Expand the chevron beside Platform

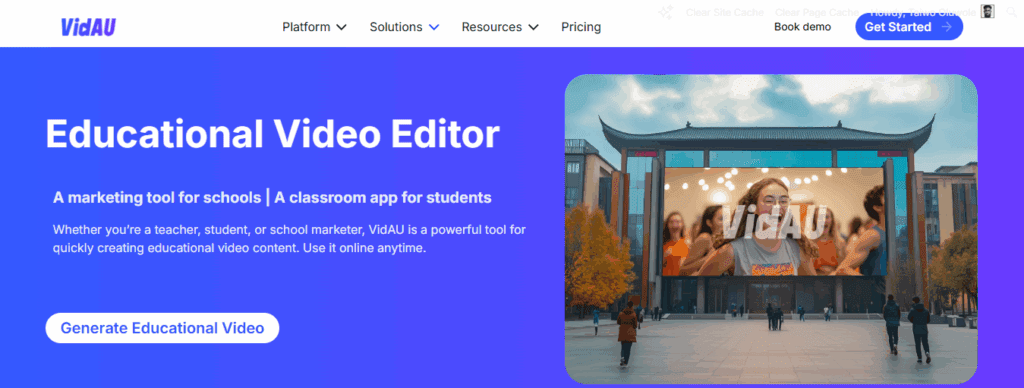(341, 27)
